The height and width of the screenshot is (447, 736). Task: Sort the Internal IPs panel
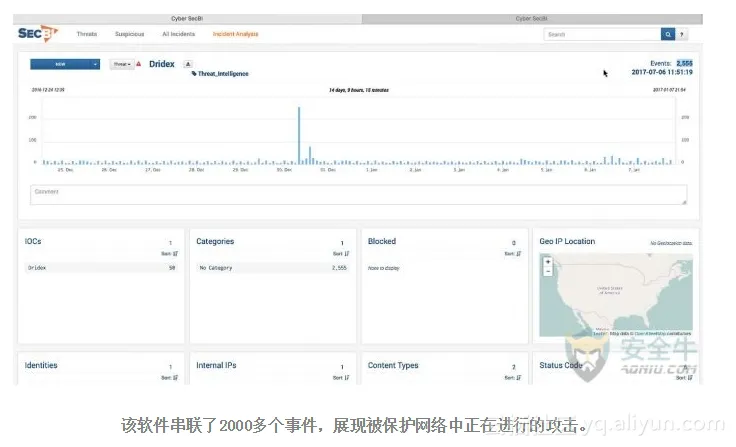click(341, 378)
